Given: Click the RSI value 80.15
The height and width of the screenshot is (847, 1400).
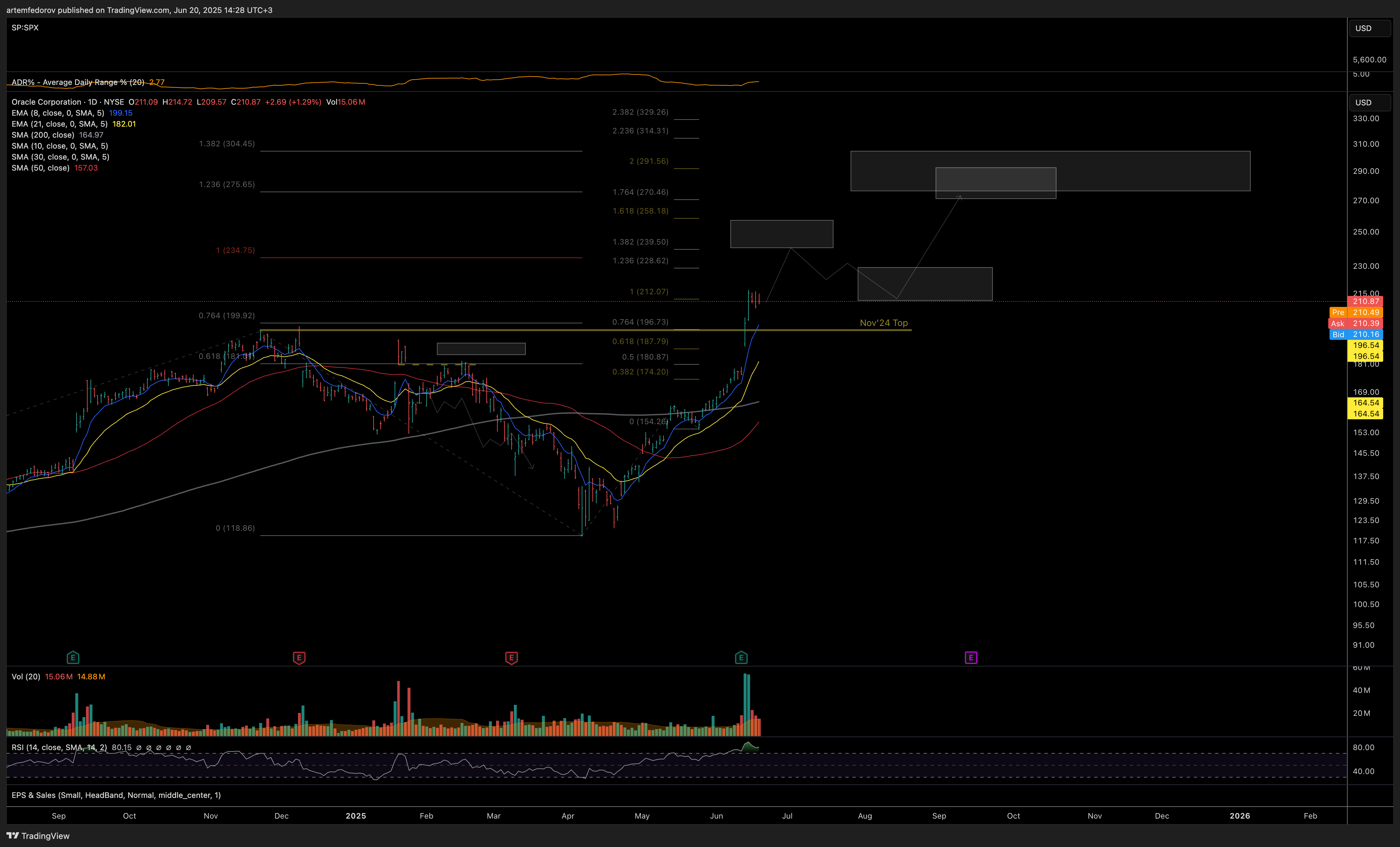Looking at the screenshot, I should [x=122, y=748].
